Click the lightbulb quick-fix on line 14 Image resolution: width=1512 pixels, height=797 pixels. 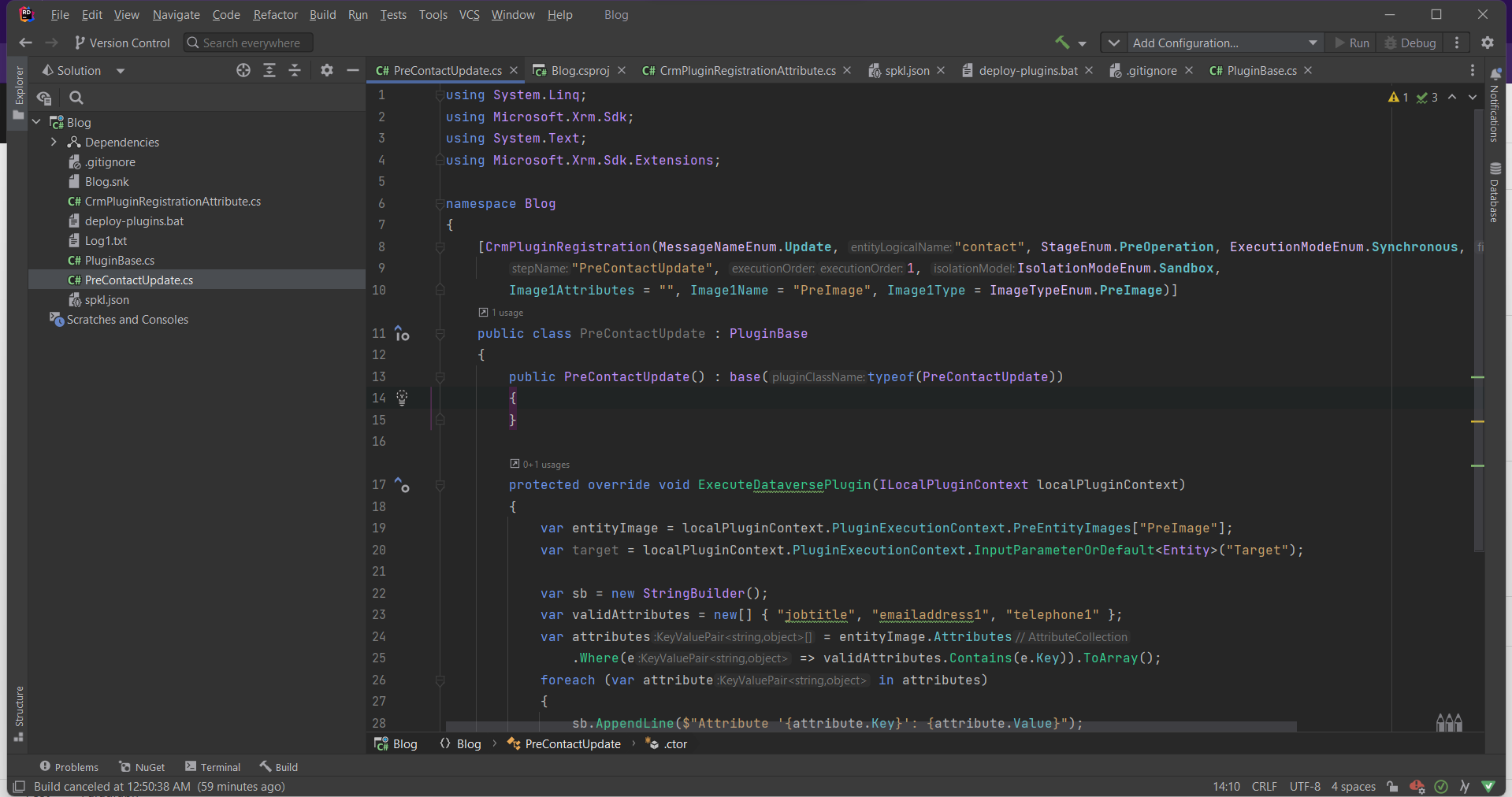point(402,398)
